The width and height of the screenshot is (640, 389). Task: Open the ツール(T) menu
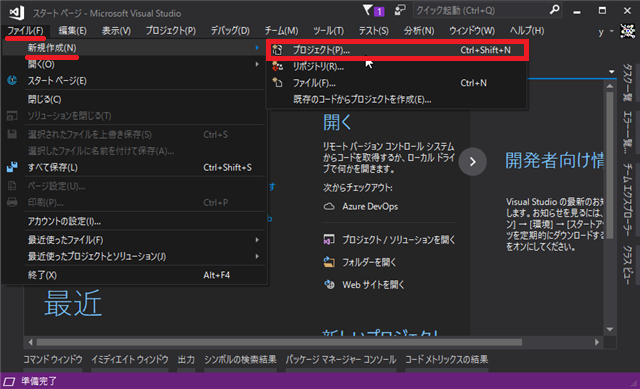coord(329,31)
